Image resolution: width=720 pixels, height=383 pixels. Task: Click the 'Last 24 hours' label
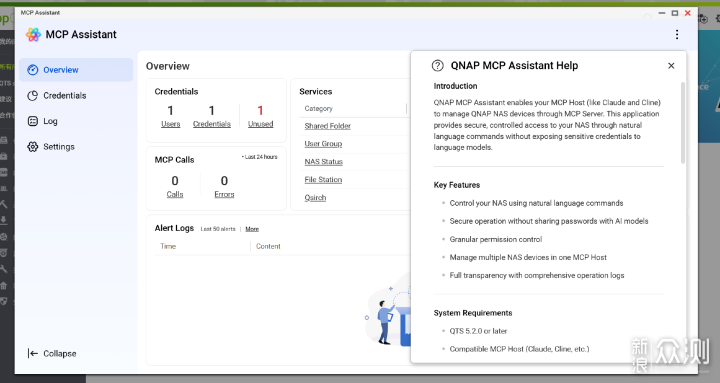pos(260,157)
